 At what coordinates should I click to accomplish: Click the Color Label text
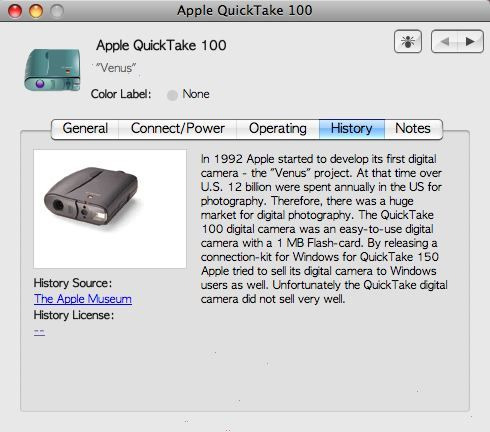pos(121,94)
